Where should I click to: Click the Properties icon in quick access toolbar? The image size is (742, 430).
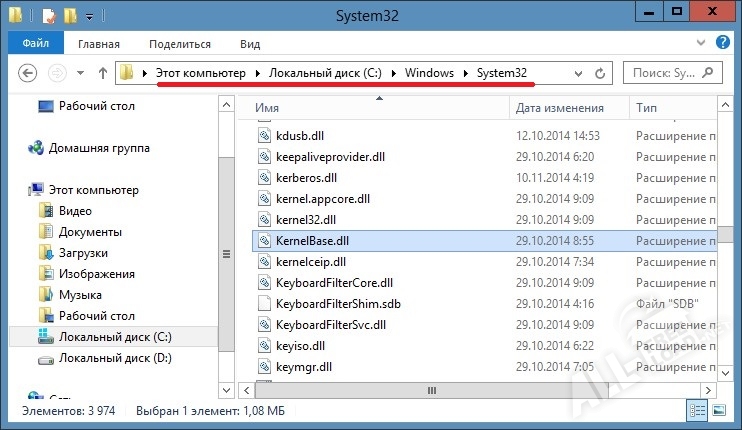48,16
